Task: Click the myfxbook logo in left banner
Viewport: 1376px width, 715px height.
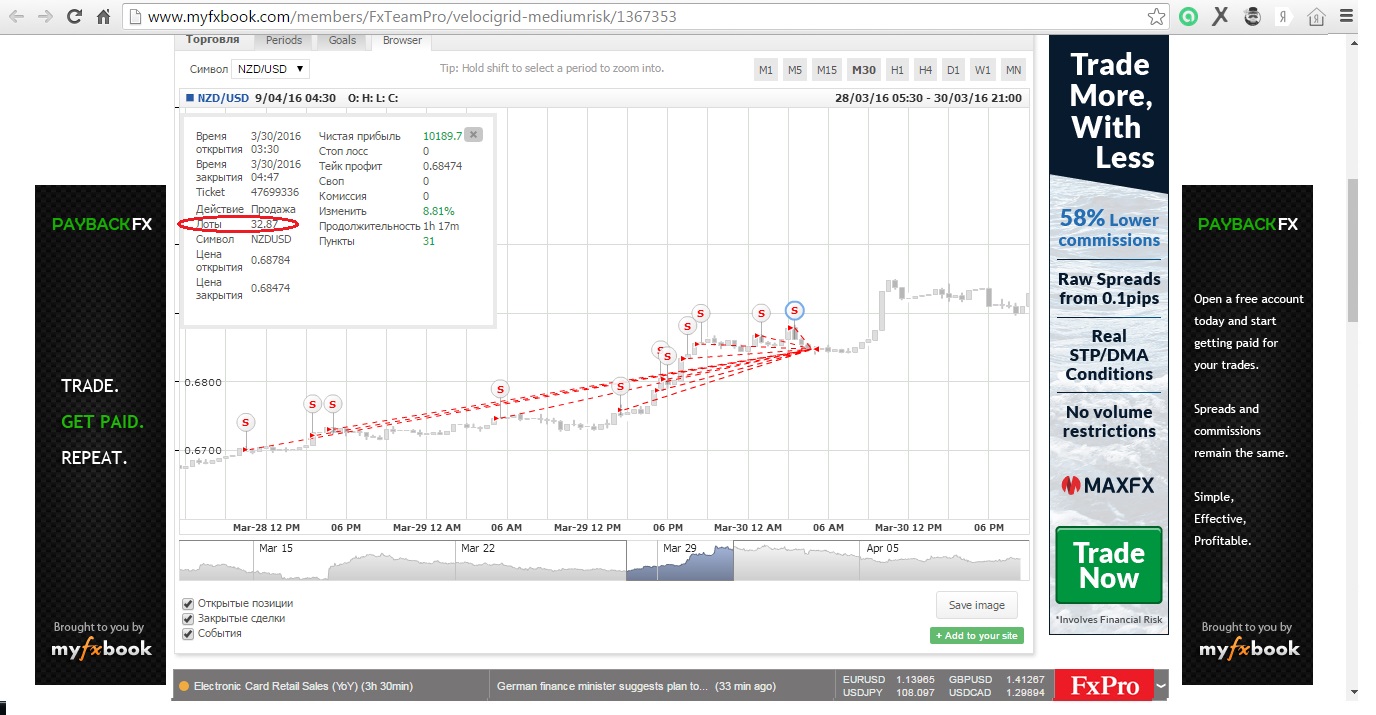Action: pos(101,649)
